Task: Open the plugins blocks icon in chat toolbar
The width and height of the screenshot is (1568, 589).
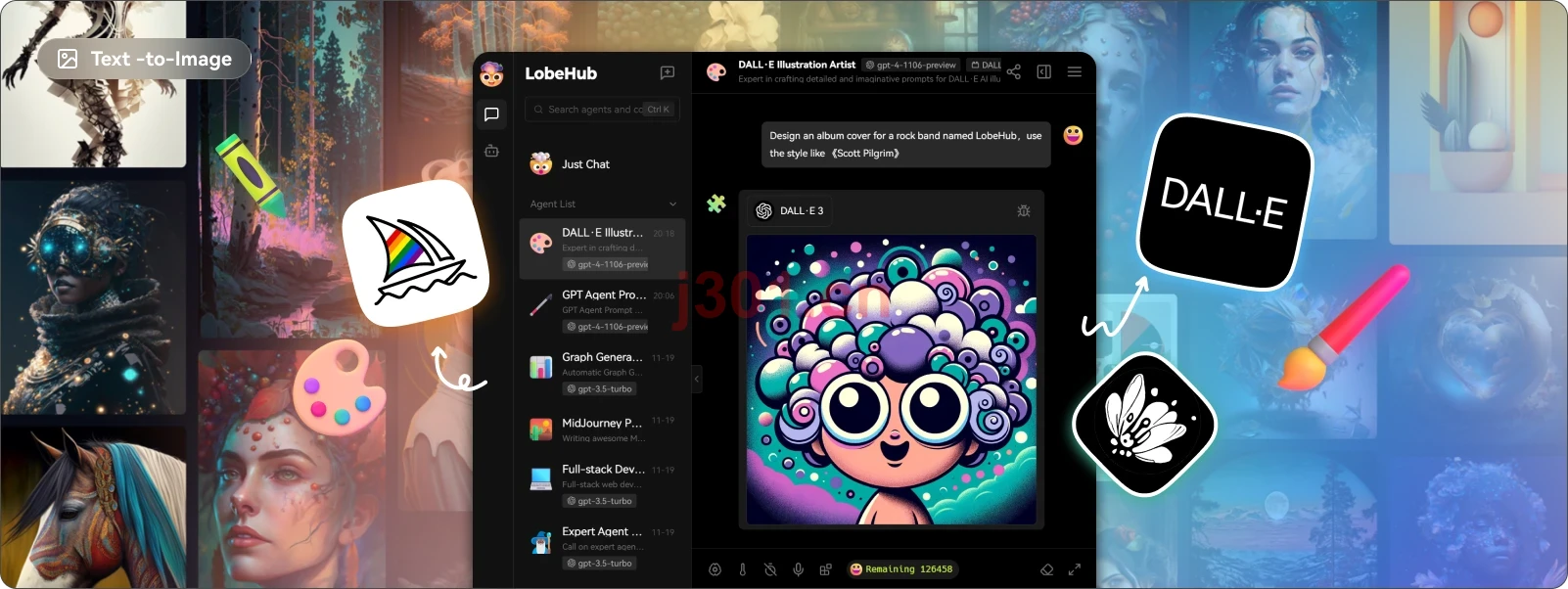Action: [x=826, y=569]
